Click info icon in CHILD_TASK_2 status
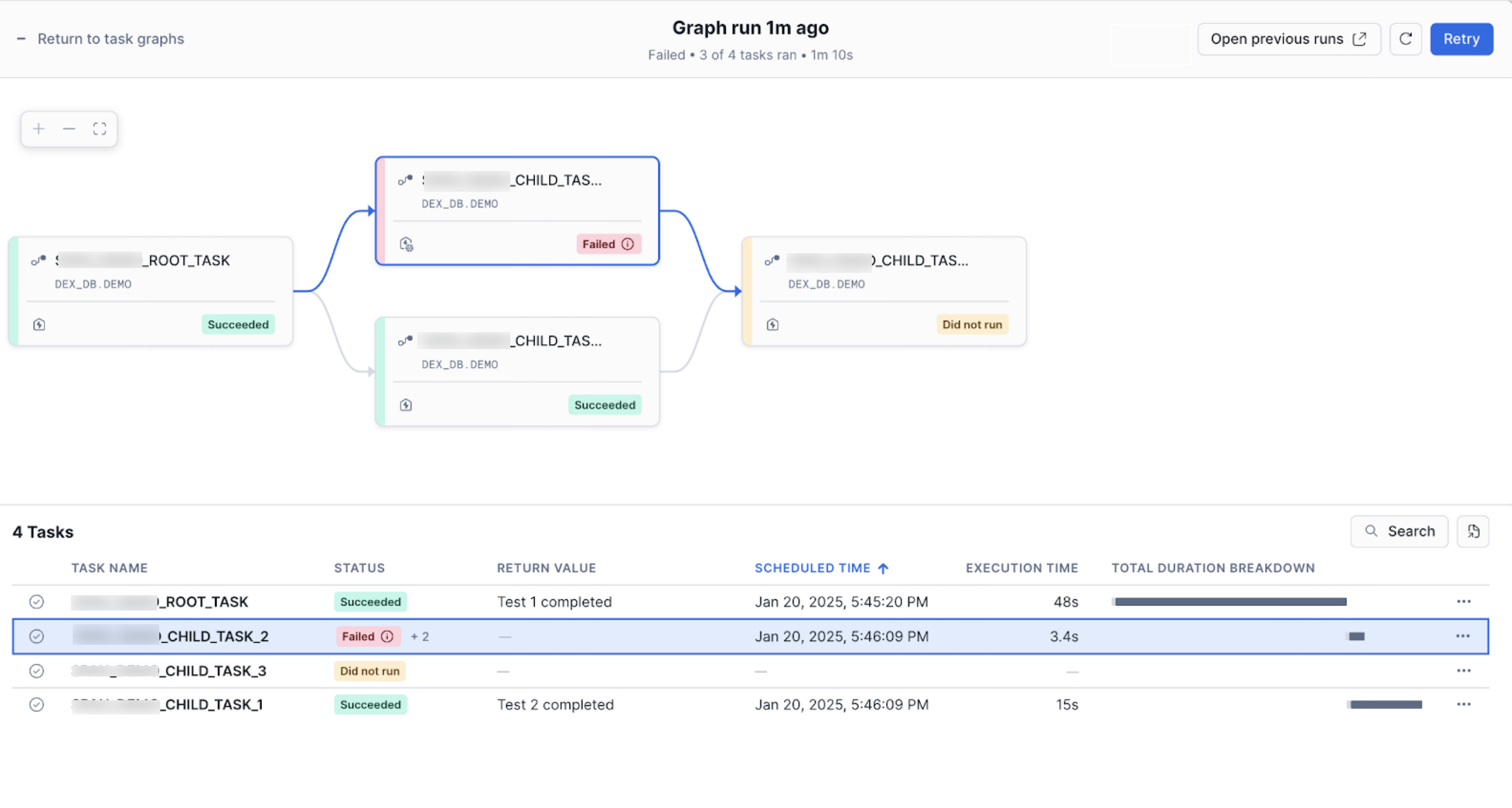Viewport: 1512px width, 808px height. [387, 636]
